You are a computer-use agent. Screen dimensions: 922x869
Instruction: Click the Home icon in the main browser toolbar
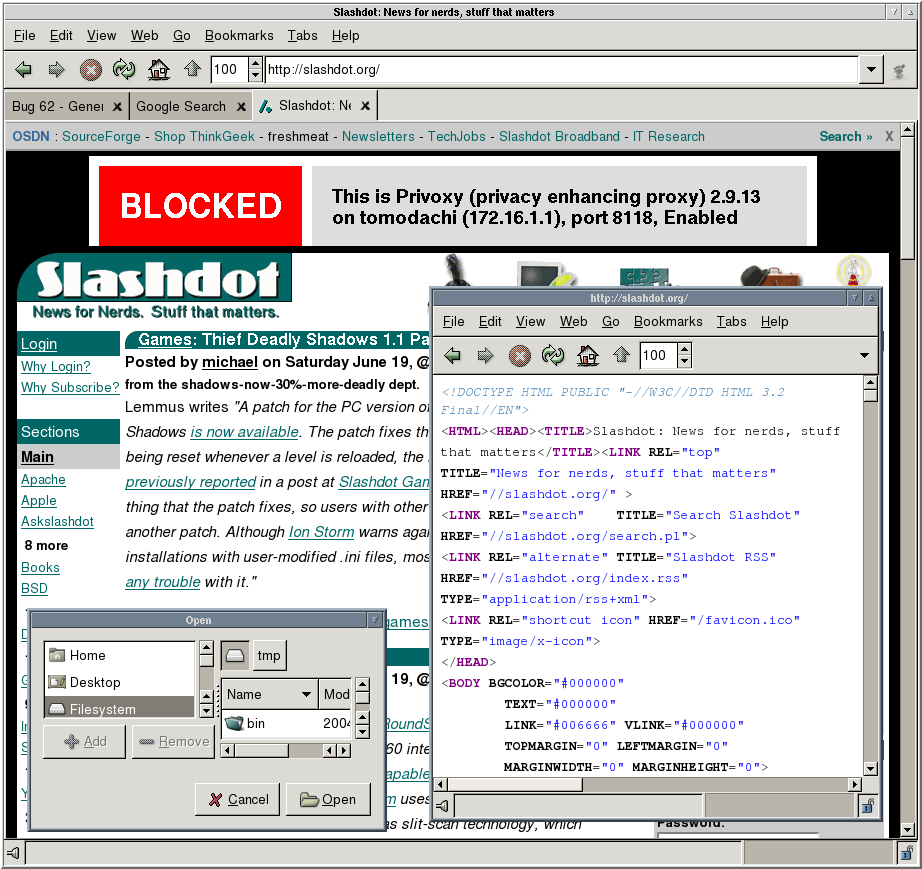(x=158, y=70)
